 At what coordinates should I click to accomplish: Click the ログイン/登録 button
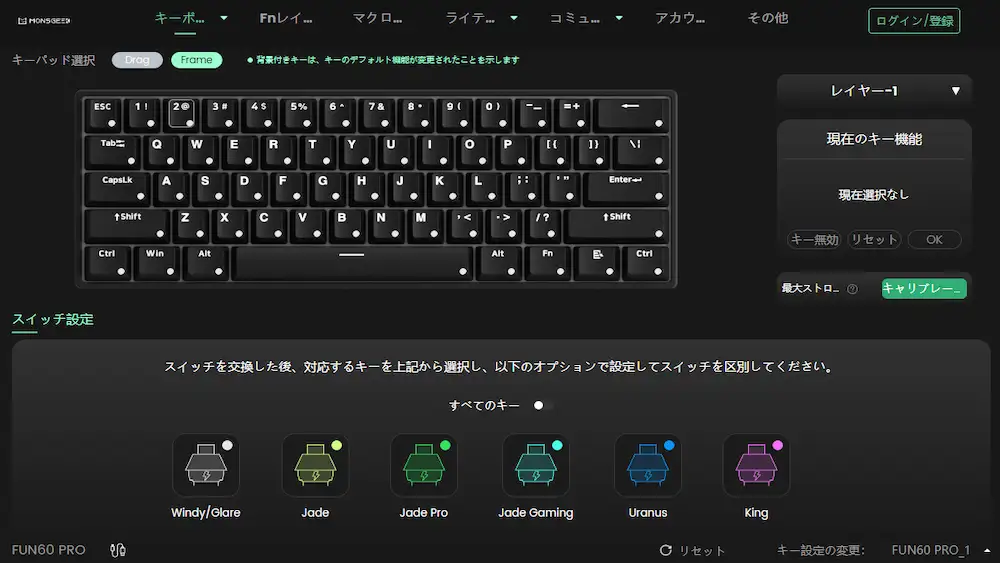pyautogui.click(x=914, y=21)
